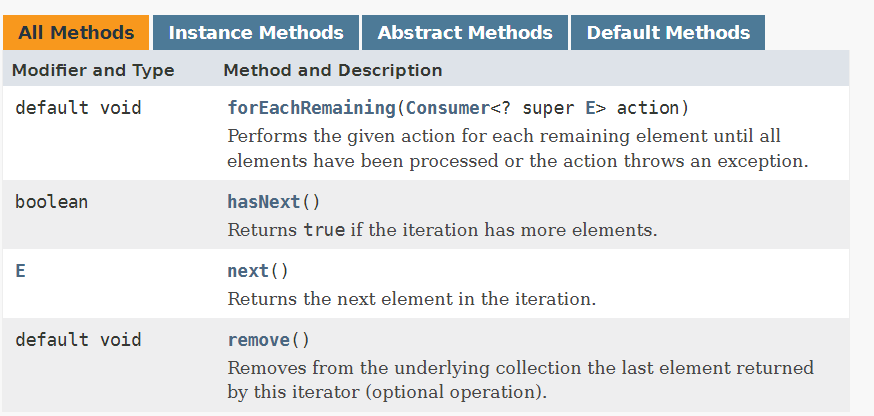874x416 pixels.
Task: Click the Modifier and Type column header
Action: click(x=93, y=70)
